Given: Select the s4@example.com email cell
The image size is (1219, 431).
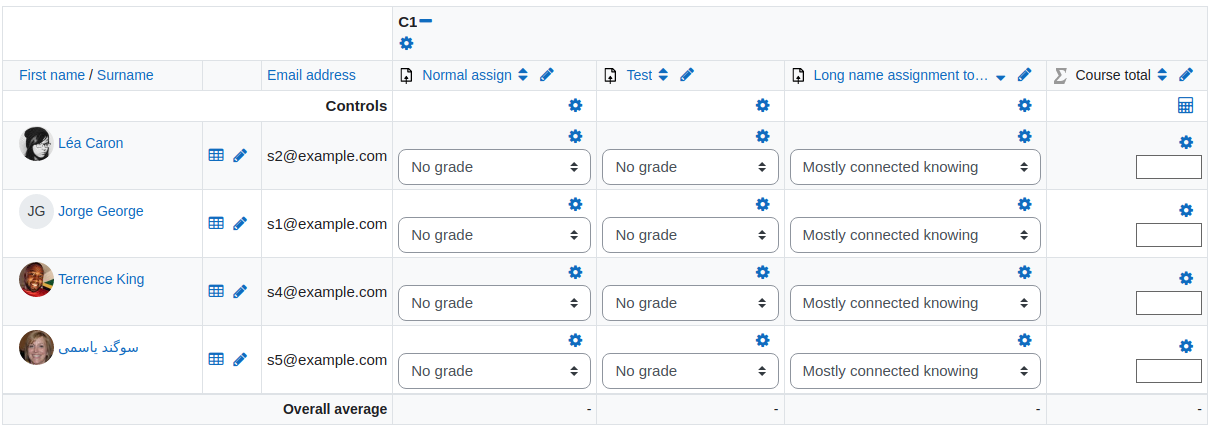Looking at the screenshot, I should [x=327, y=291].
